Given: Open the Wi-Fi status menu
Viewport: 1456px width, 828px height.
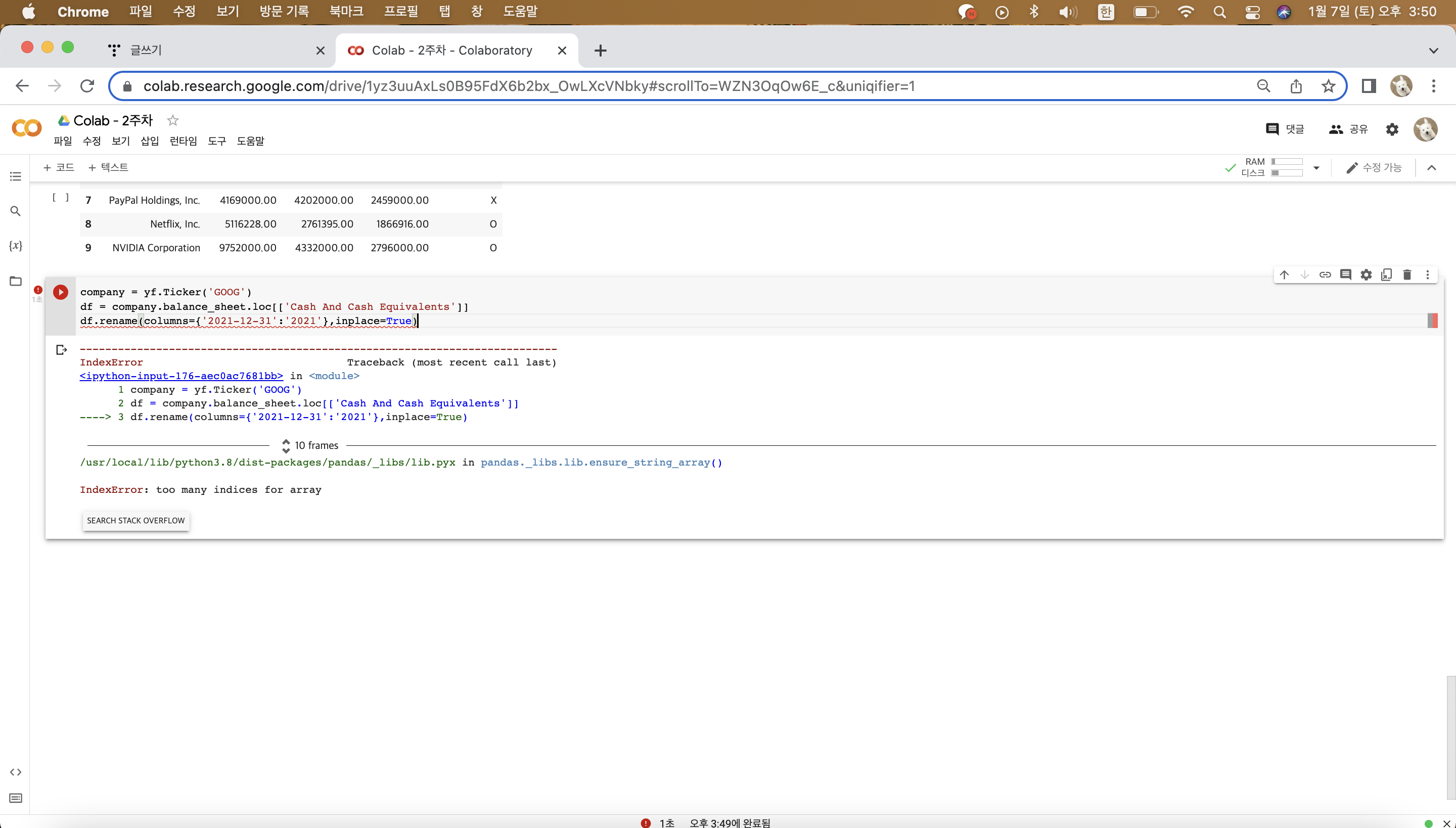Looking at the screenshot, I should pos(1186,12).
